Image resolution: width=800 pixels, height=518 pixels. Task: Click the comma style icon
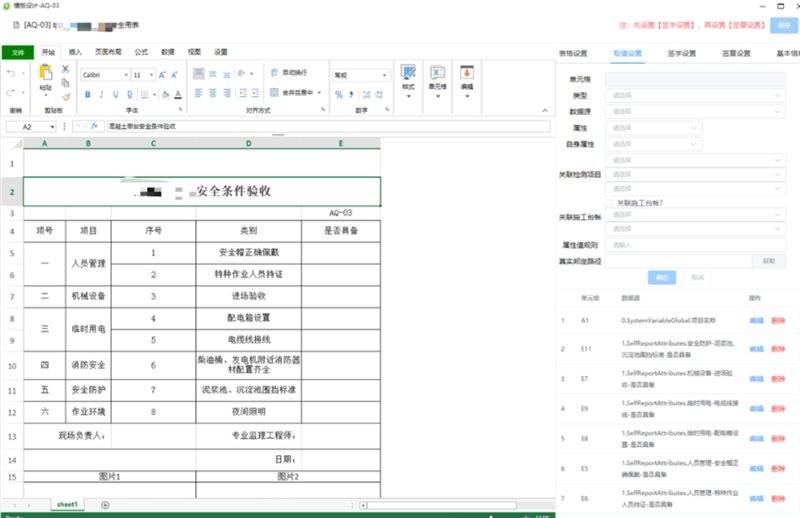[x=351, y=94]
